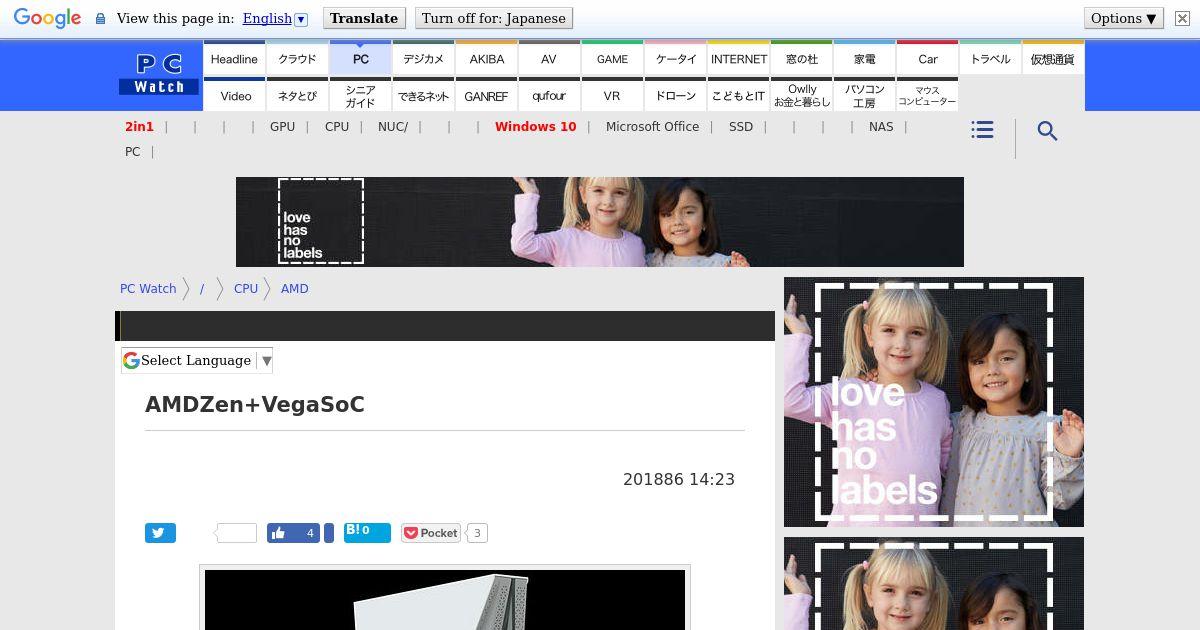Screen dimensions: 1200x630
Task: Expand the Select Language combo box
Action: click(x=197, y=361)
